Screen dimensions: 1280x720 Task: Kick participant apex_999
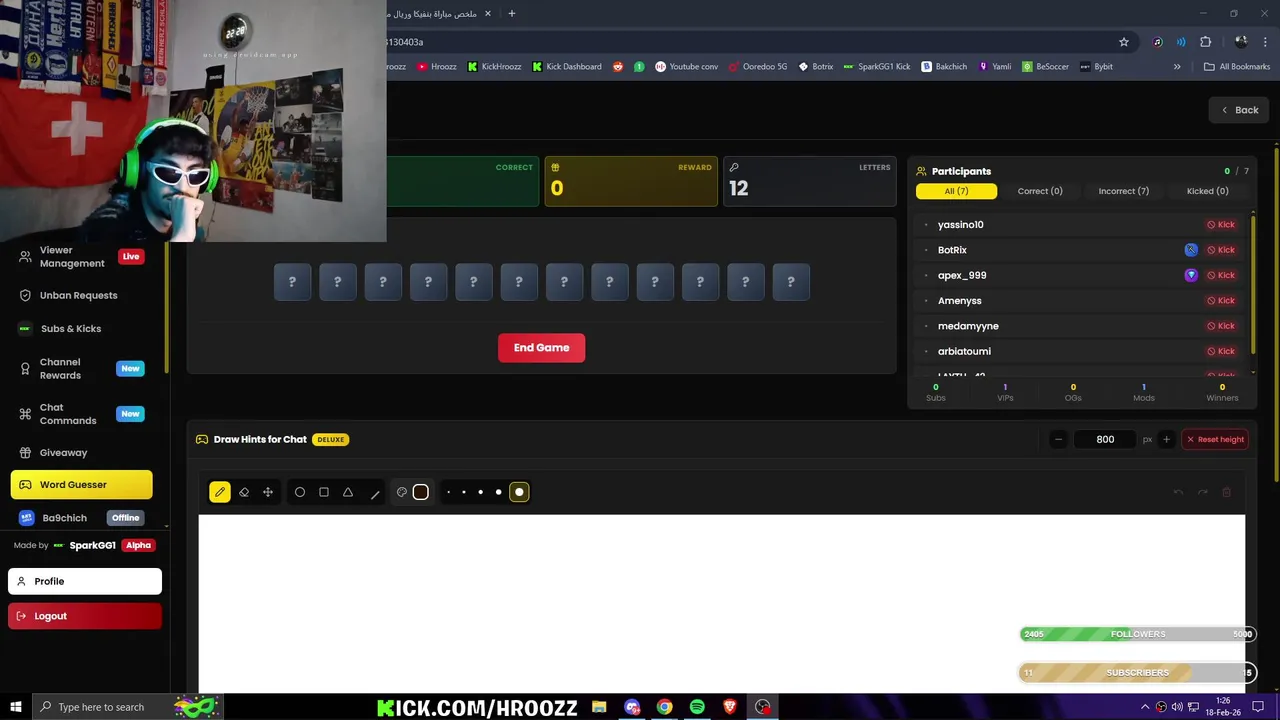tap(1221, 275)
